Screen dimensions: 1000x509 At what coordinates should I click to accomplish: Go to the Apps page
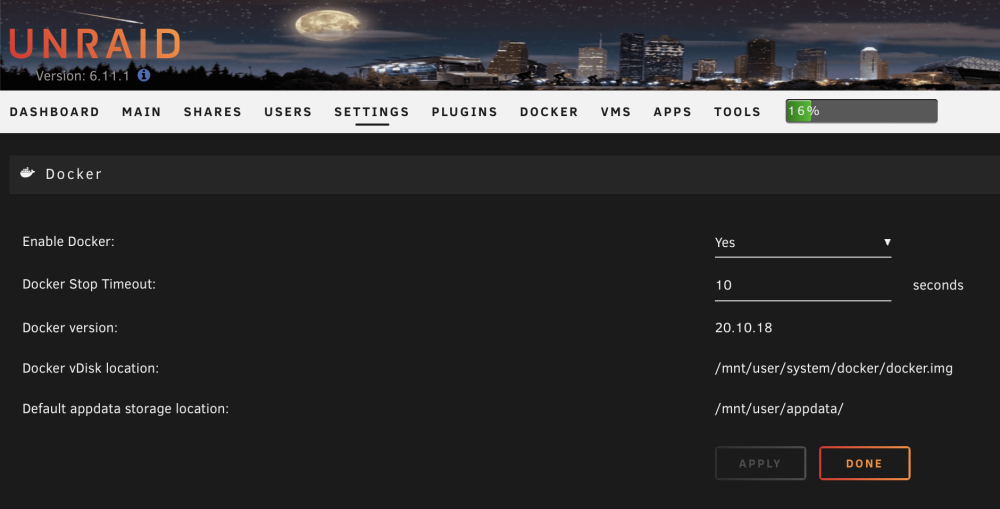pos(672,112)
